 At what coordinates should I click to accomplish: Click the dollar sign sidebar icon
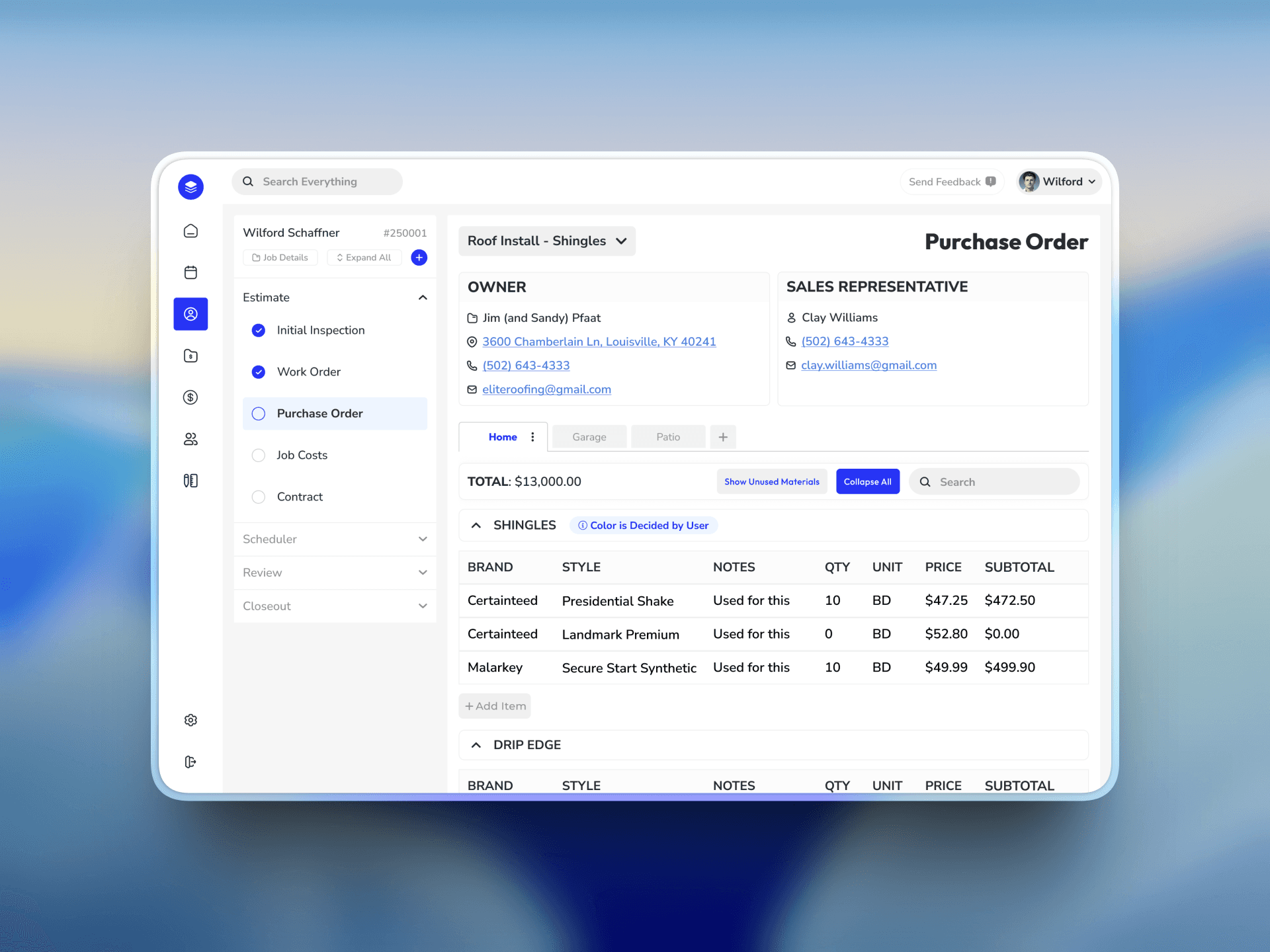coord(190,397)
